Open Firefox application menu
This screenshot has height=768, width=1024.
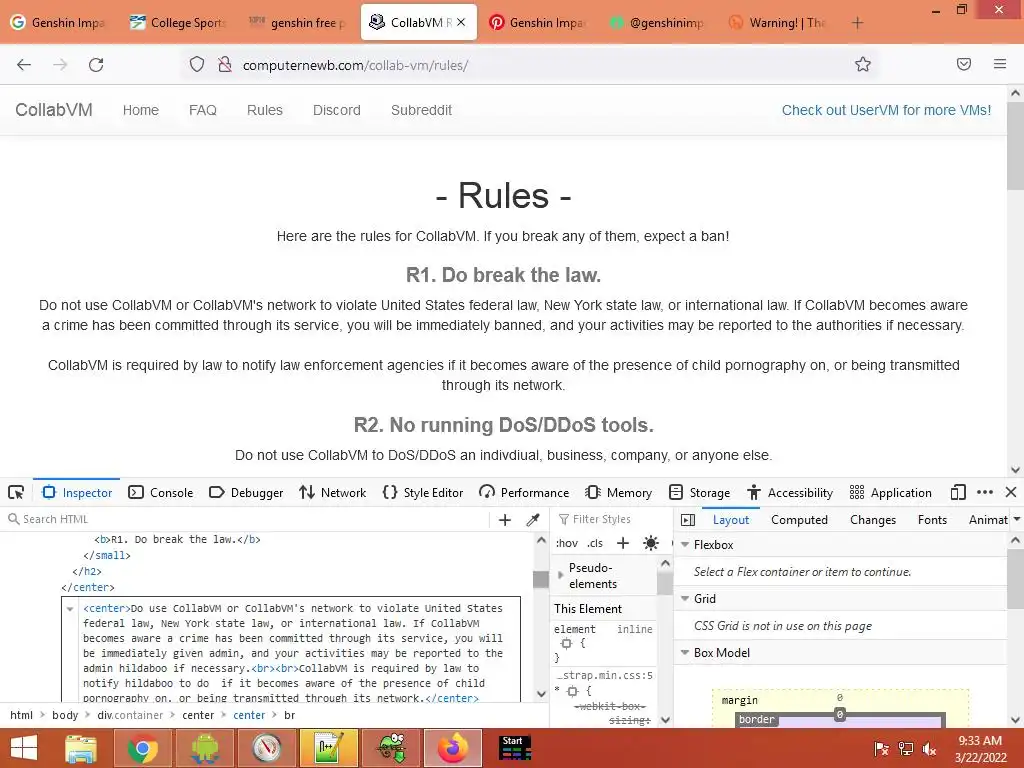tap(1000, 64)
